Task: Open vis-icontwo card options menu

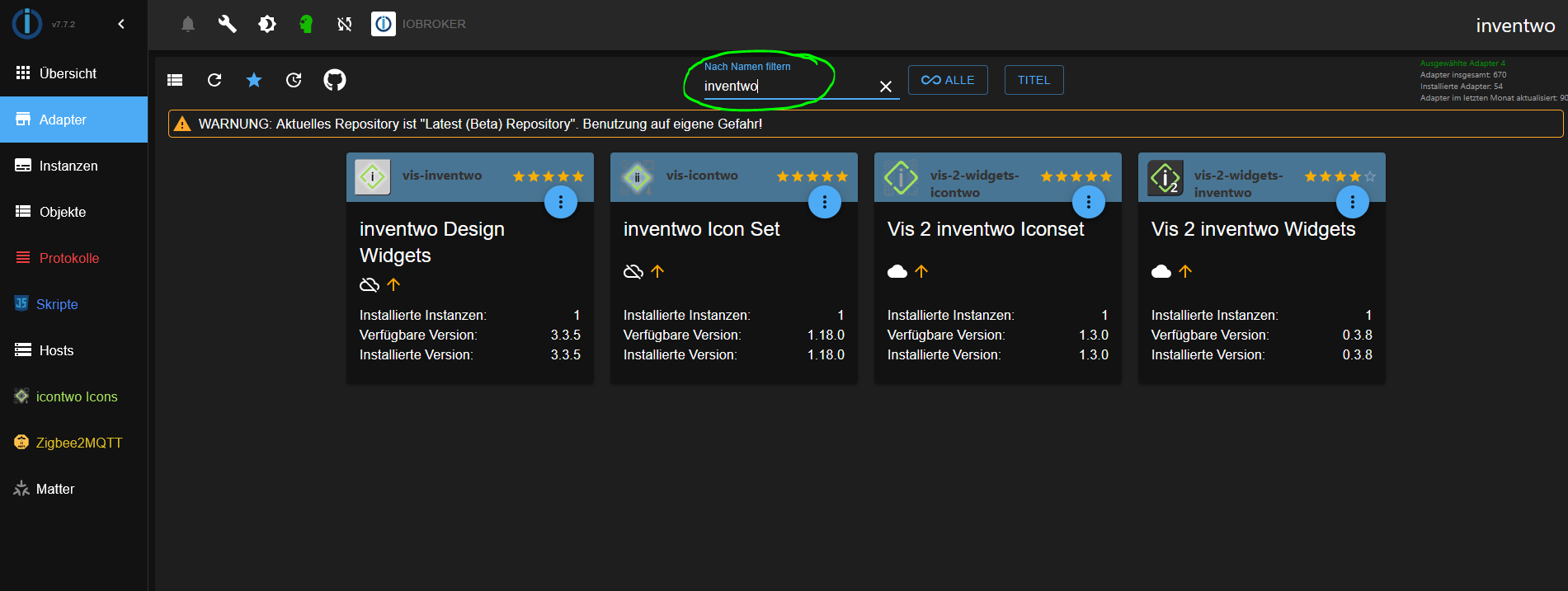Action: (825, 202)
